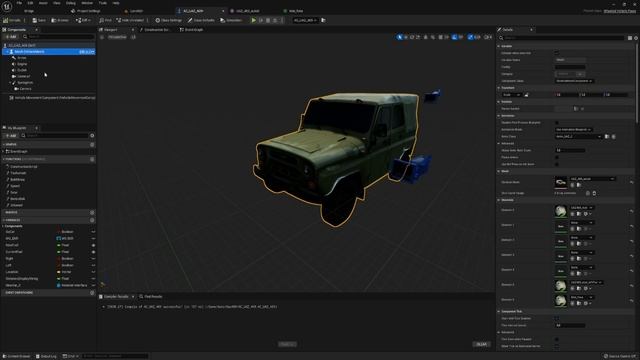Open the Animation Mode dropdown
This screenshot has width=640, height=360.
pos(574,129)
